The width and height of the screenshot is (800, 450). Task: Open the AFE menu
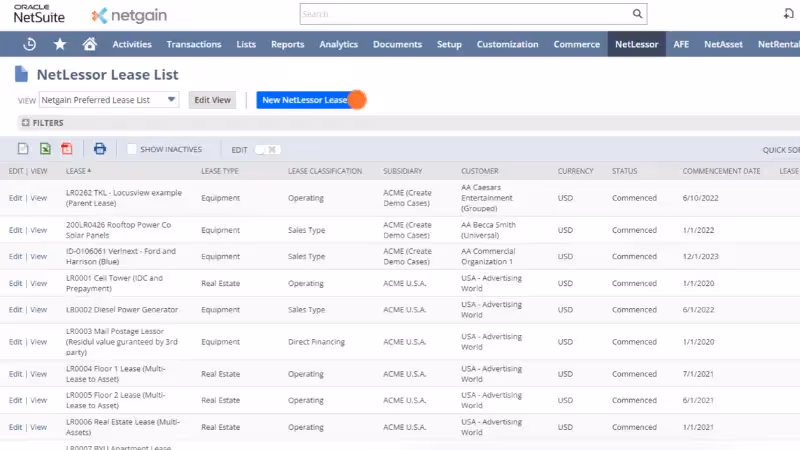pos(681,44)
